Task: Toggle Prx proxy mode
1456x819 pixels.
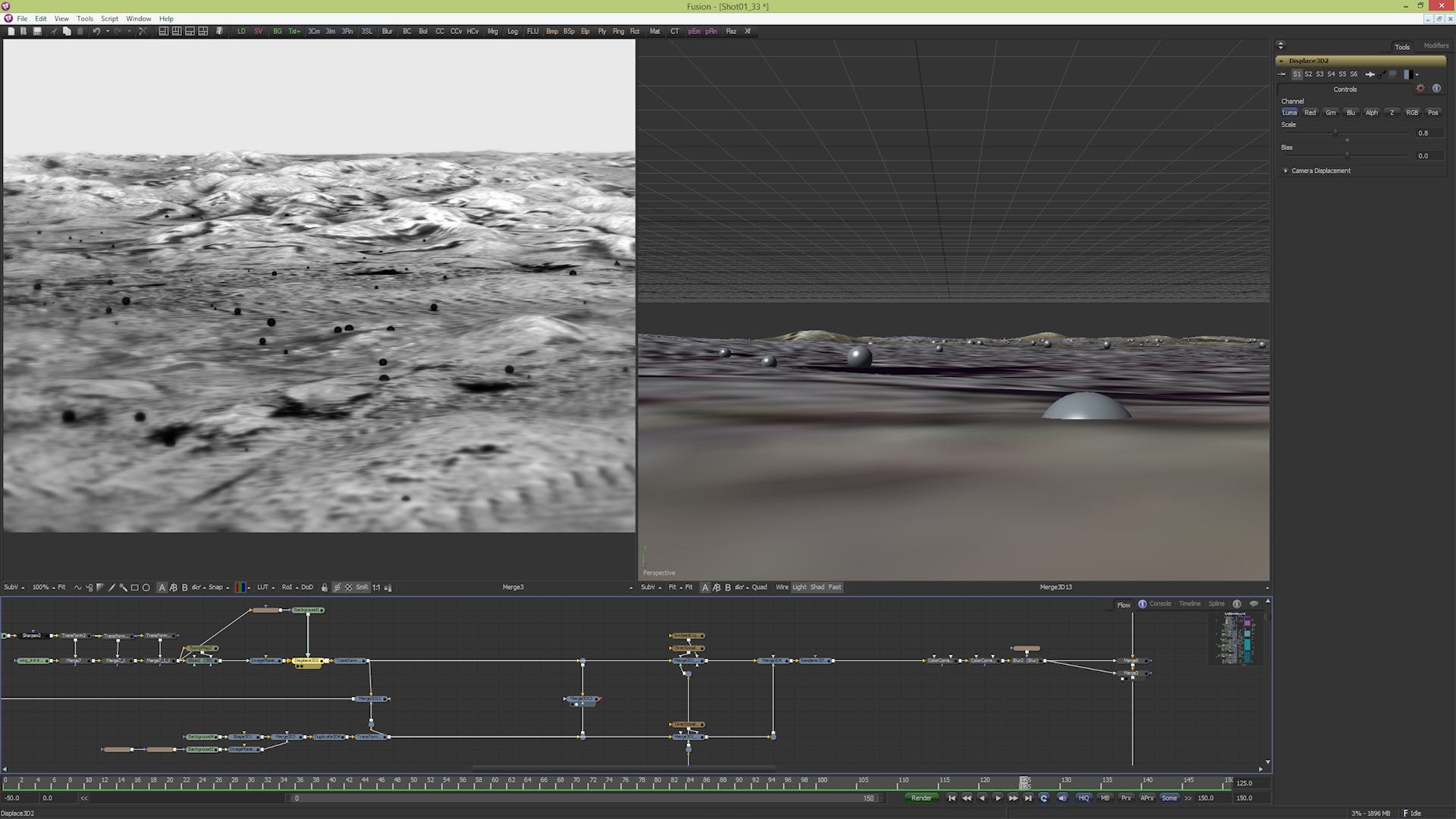Action: pyautogui.click(x=1126, y=798)
